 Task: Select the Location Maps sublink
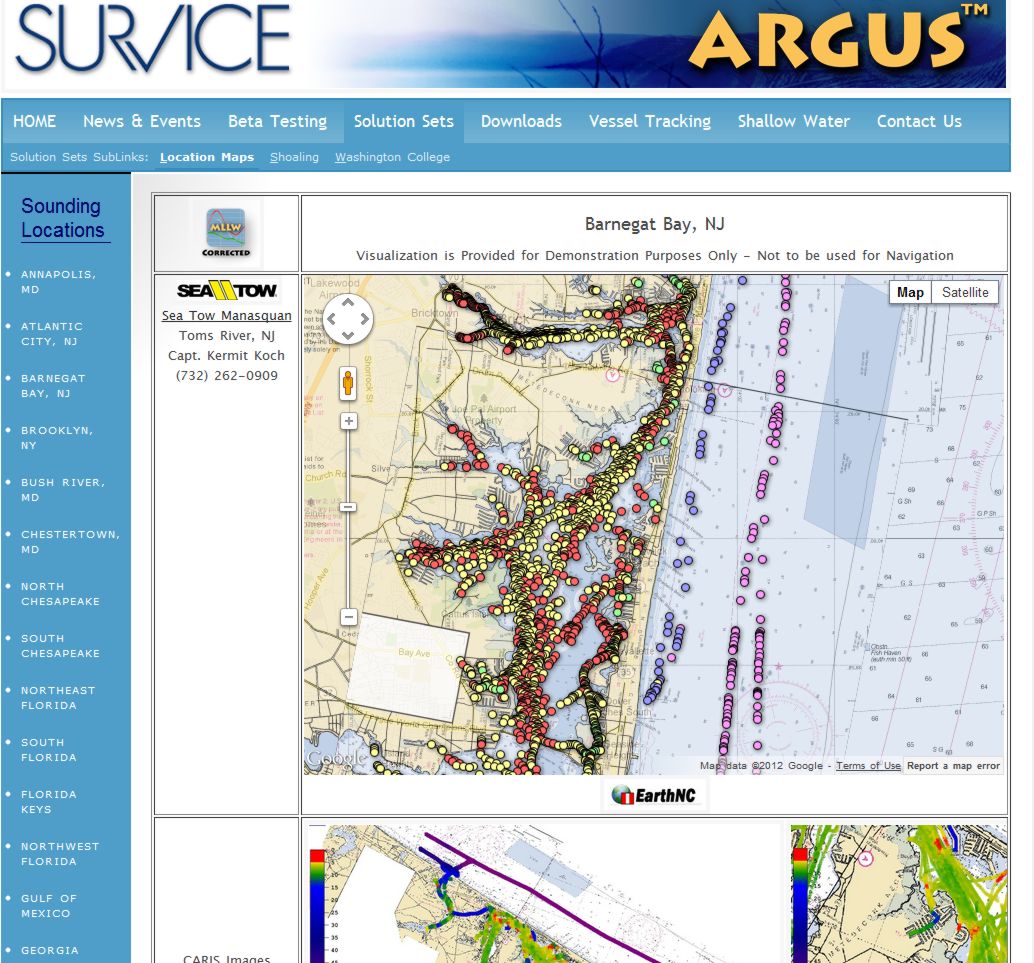[207, 157]
